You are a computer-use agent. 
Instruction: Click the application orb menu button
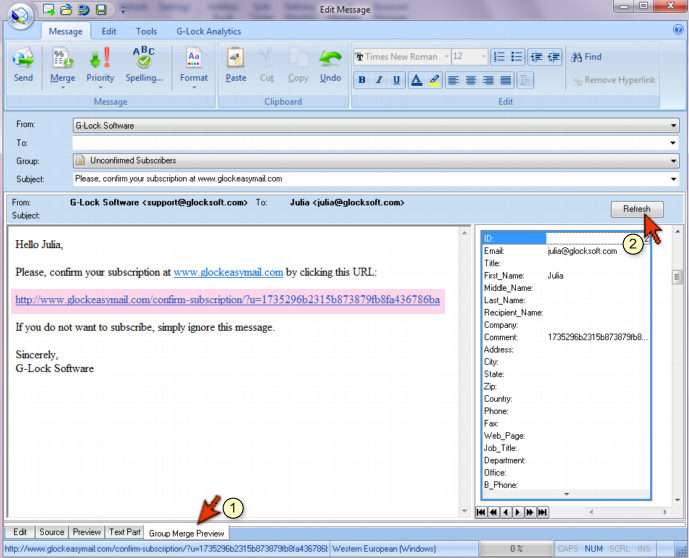coord(20,16)
